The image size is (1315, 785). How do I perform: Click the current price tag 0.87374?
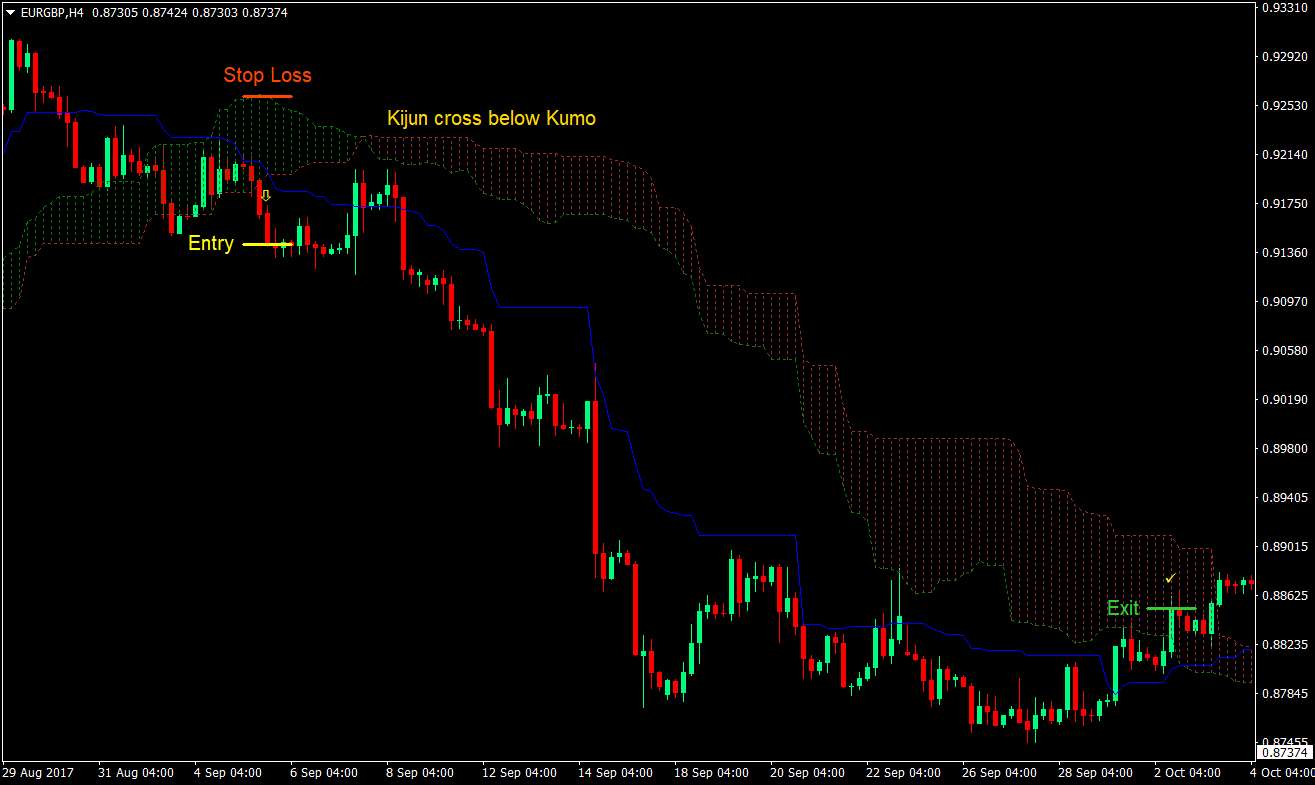[1284, 752]
